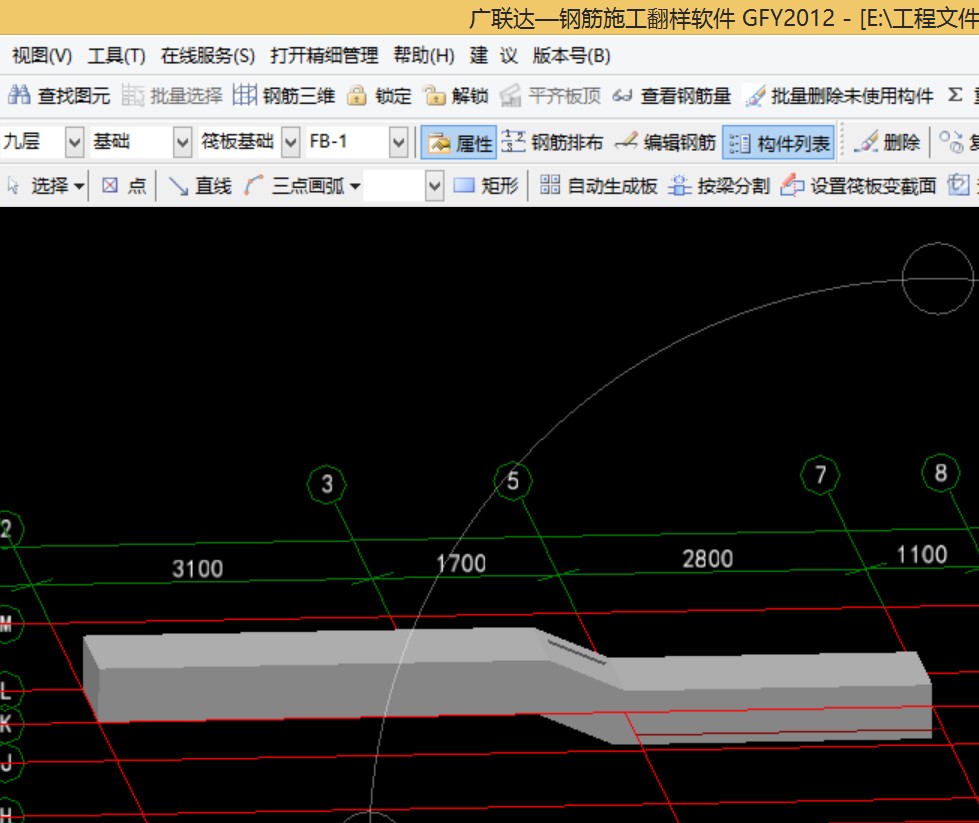The height and width of the screenshot is (823, 979).
Task: Click the 平齐板顶 tool
Action: click(550, 96)
